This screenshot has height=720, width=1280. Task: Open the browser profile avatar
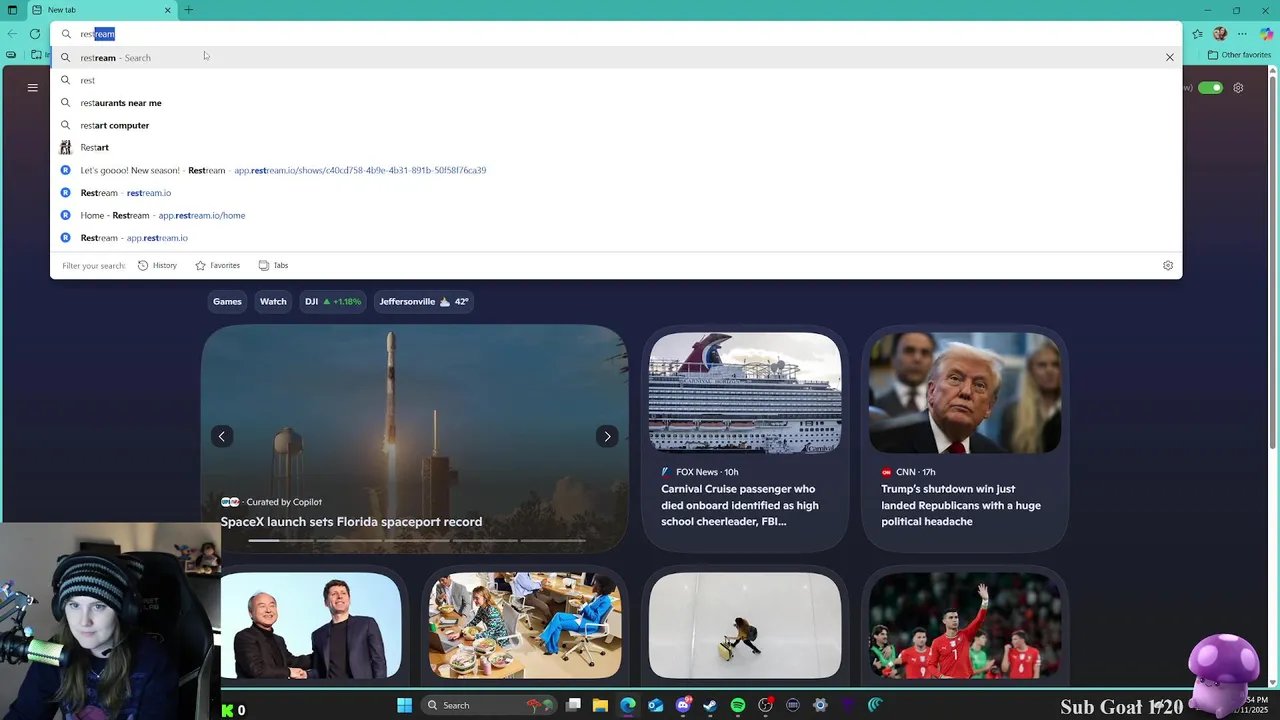pyautogui.click(x=1220, y=34)
